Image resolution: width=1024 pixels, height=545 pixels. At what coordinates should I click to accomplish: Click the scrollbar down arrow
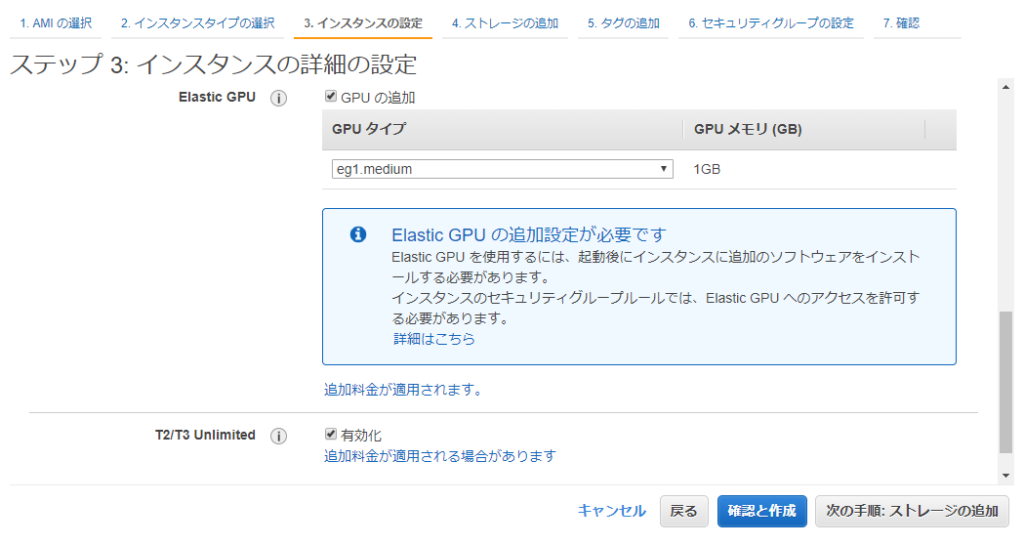tap(1006, 476)
